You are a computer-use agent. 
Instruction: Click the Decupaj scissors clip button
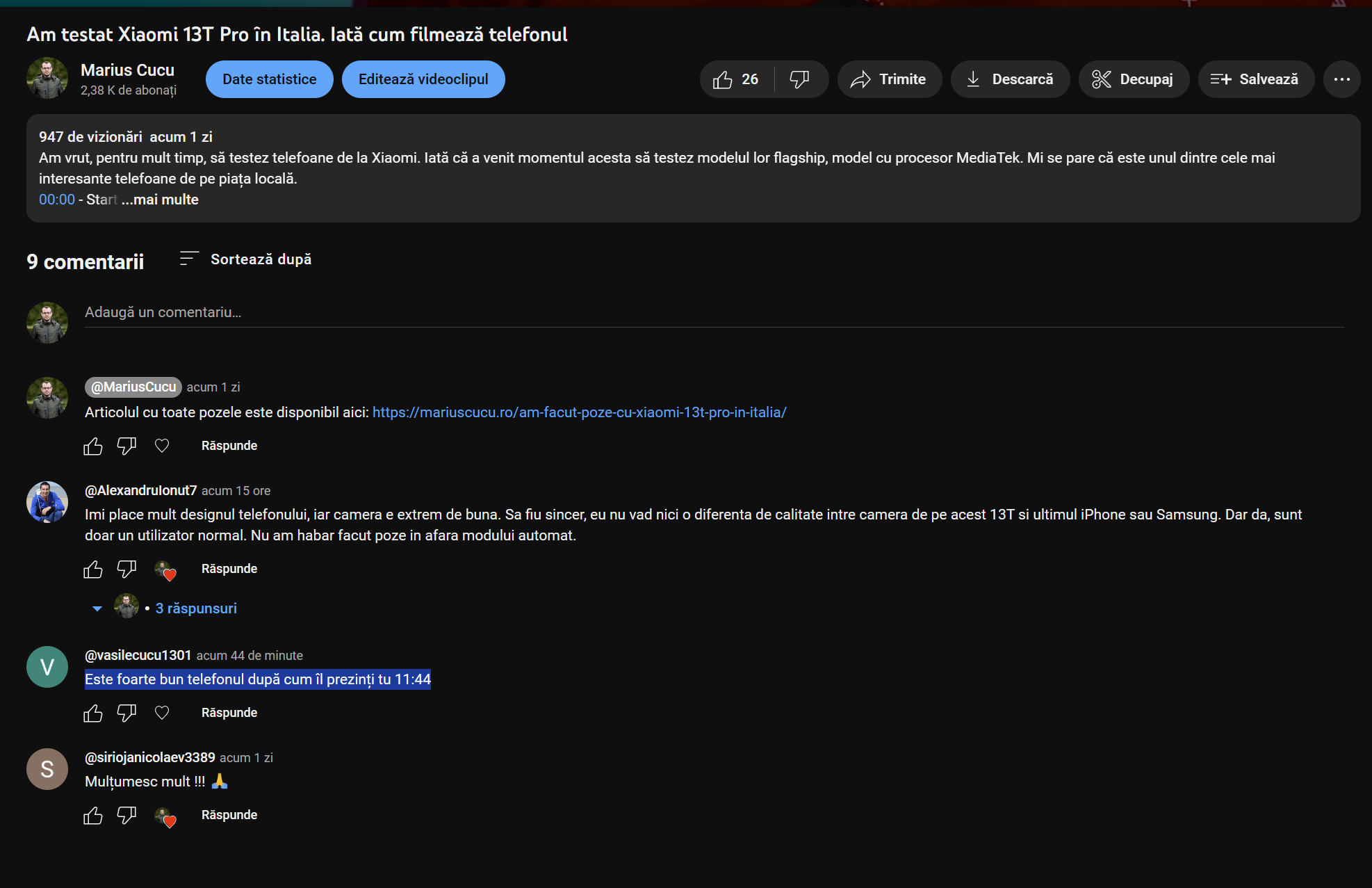tap(1133, 79)
